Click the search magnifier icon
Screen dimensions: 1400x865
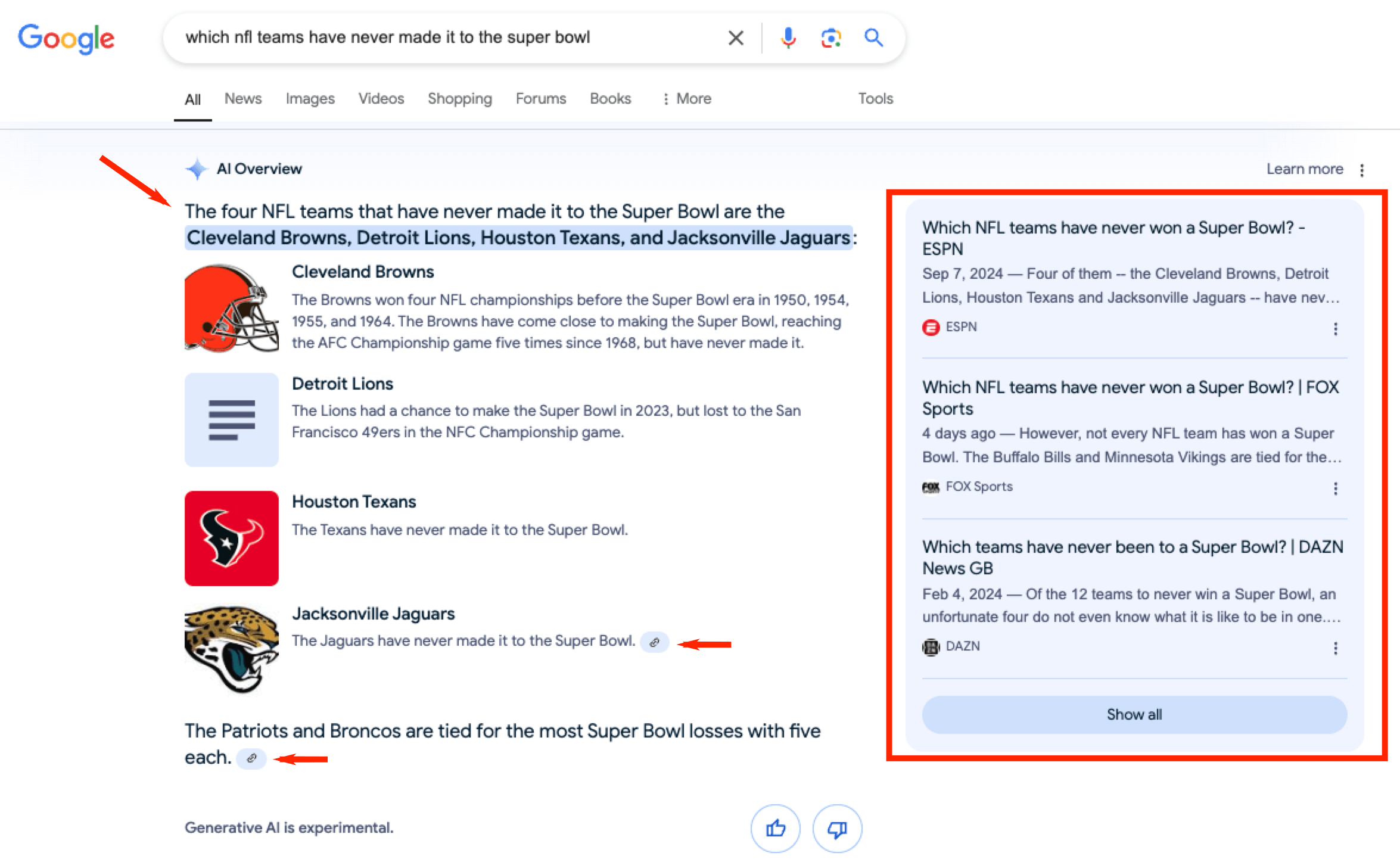tap(873, 38)
